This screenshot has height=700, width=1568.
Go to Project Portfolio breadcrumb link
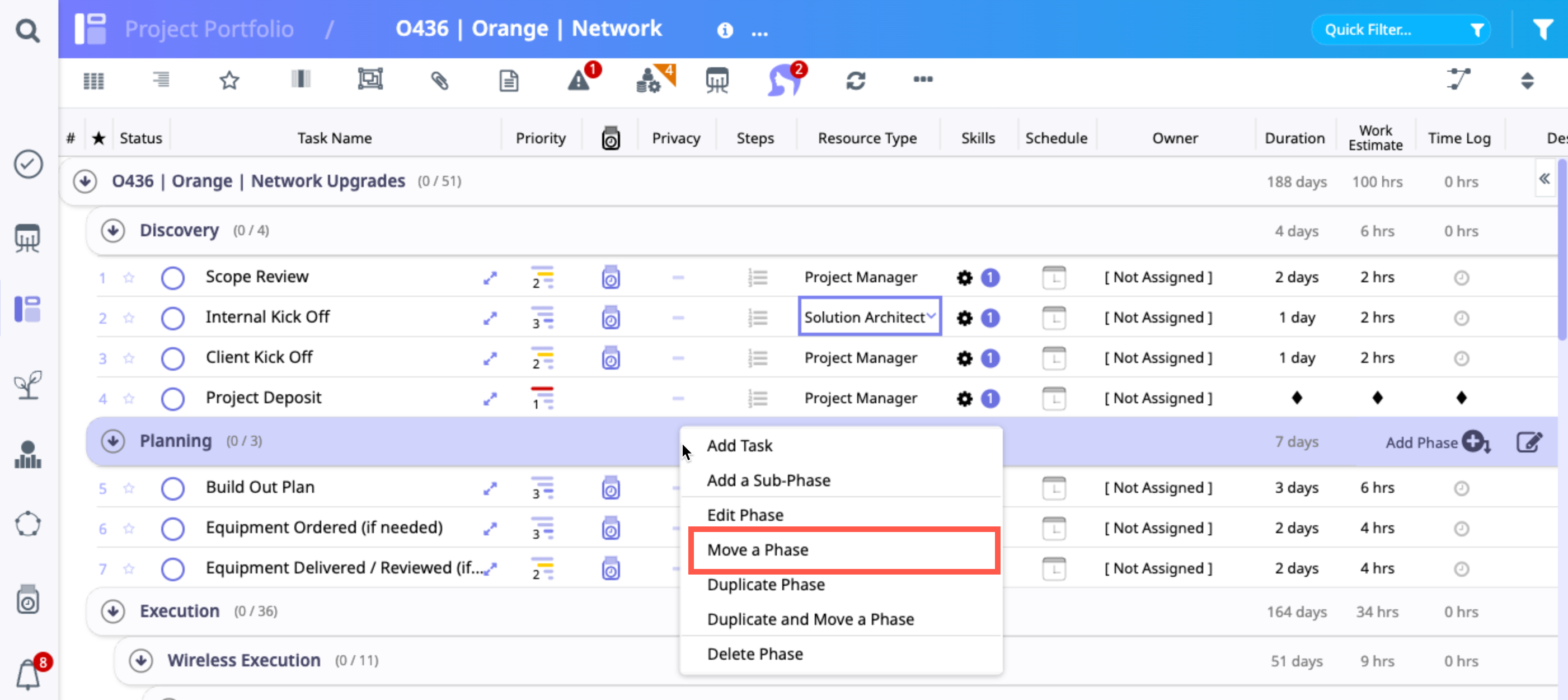tap(209, 29)
